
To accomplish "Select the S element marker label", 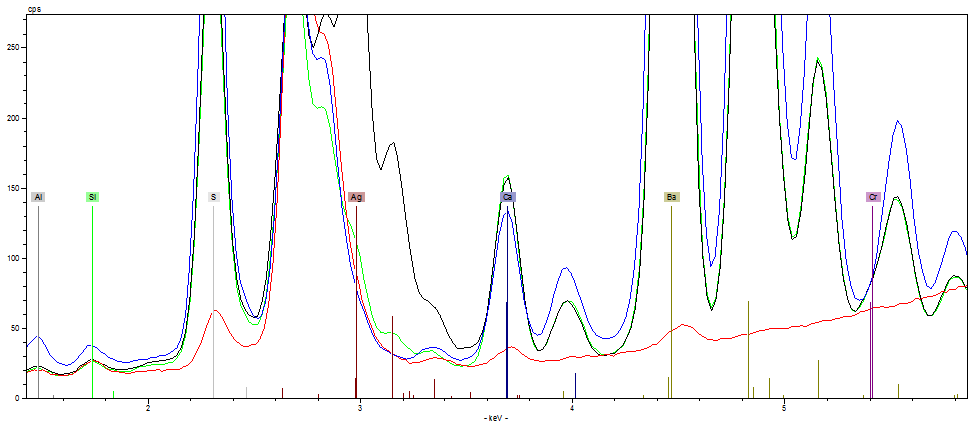I will click(213, 197).
